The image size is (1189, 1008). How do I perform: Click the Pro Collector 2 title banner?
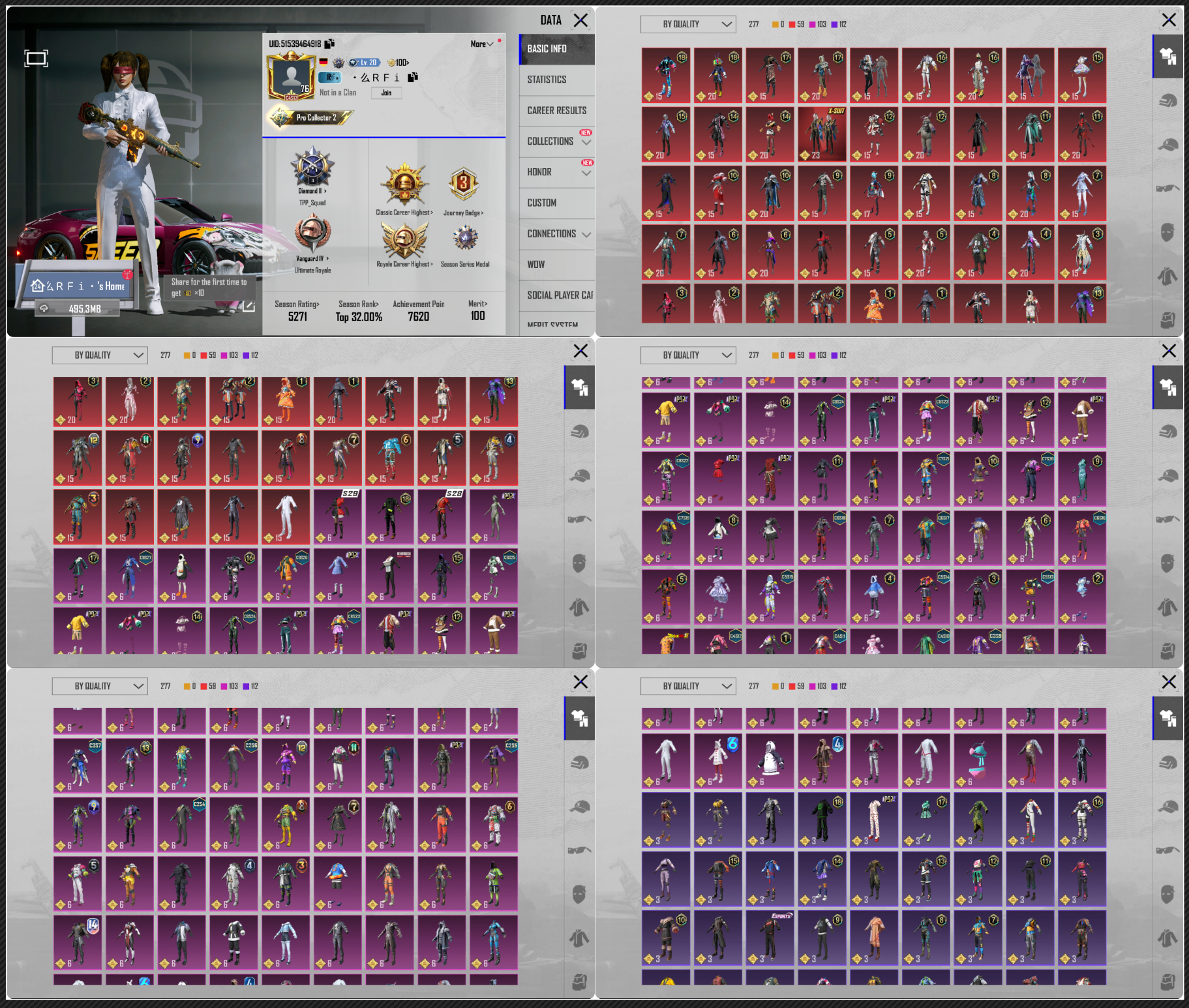[310, 117]
